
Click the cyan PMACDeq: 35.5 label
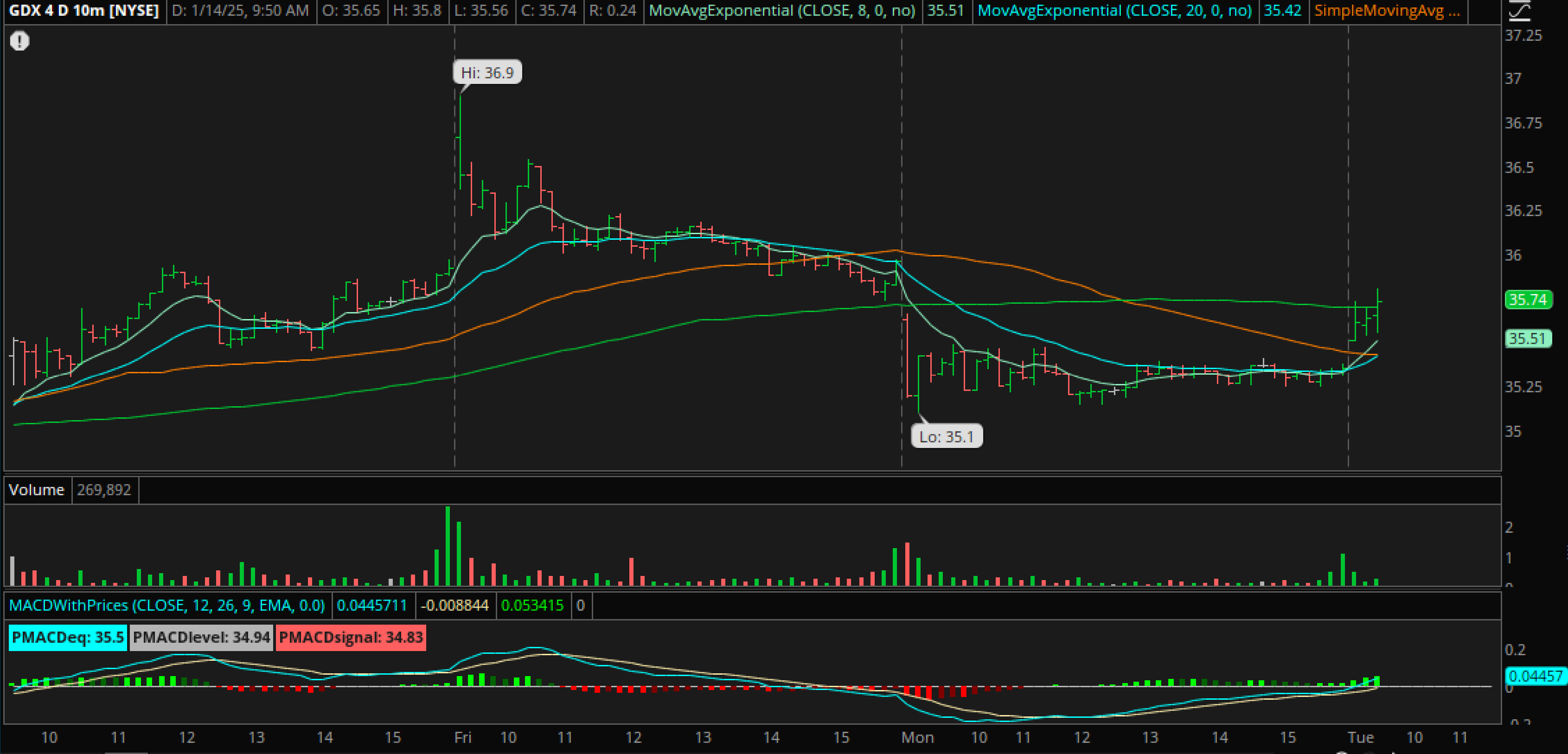point(68,638)
